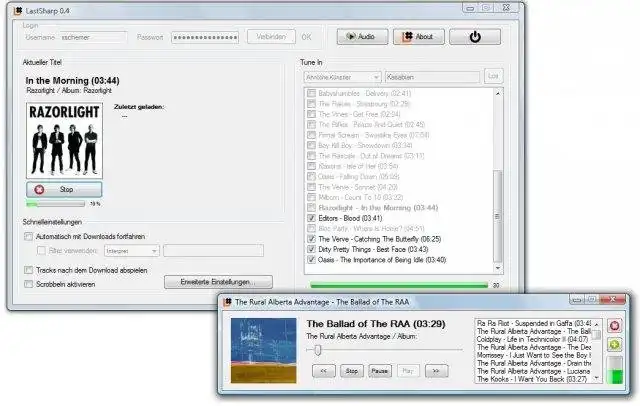Image resolution: width=640 pixels, height=406 pixels.
Task: Uncheck The Verve - Catching The Butterfly
Action: pyautogui.click(x=311, y=239)
